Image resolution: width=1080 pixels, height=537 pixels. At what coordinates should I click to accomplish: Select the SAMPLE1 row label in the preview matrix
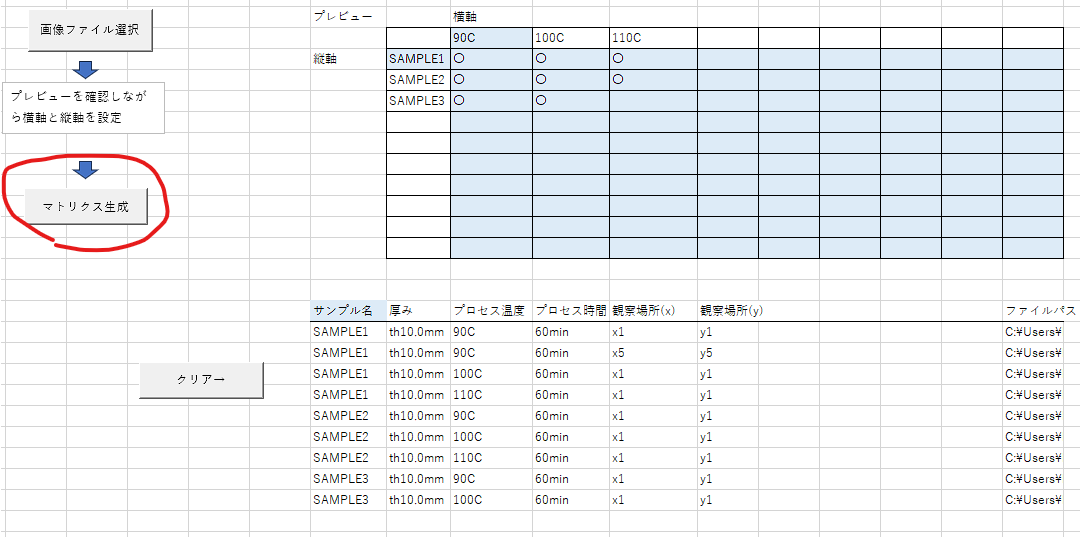pyautogui.click(x=419, y=59)
